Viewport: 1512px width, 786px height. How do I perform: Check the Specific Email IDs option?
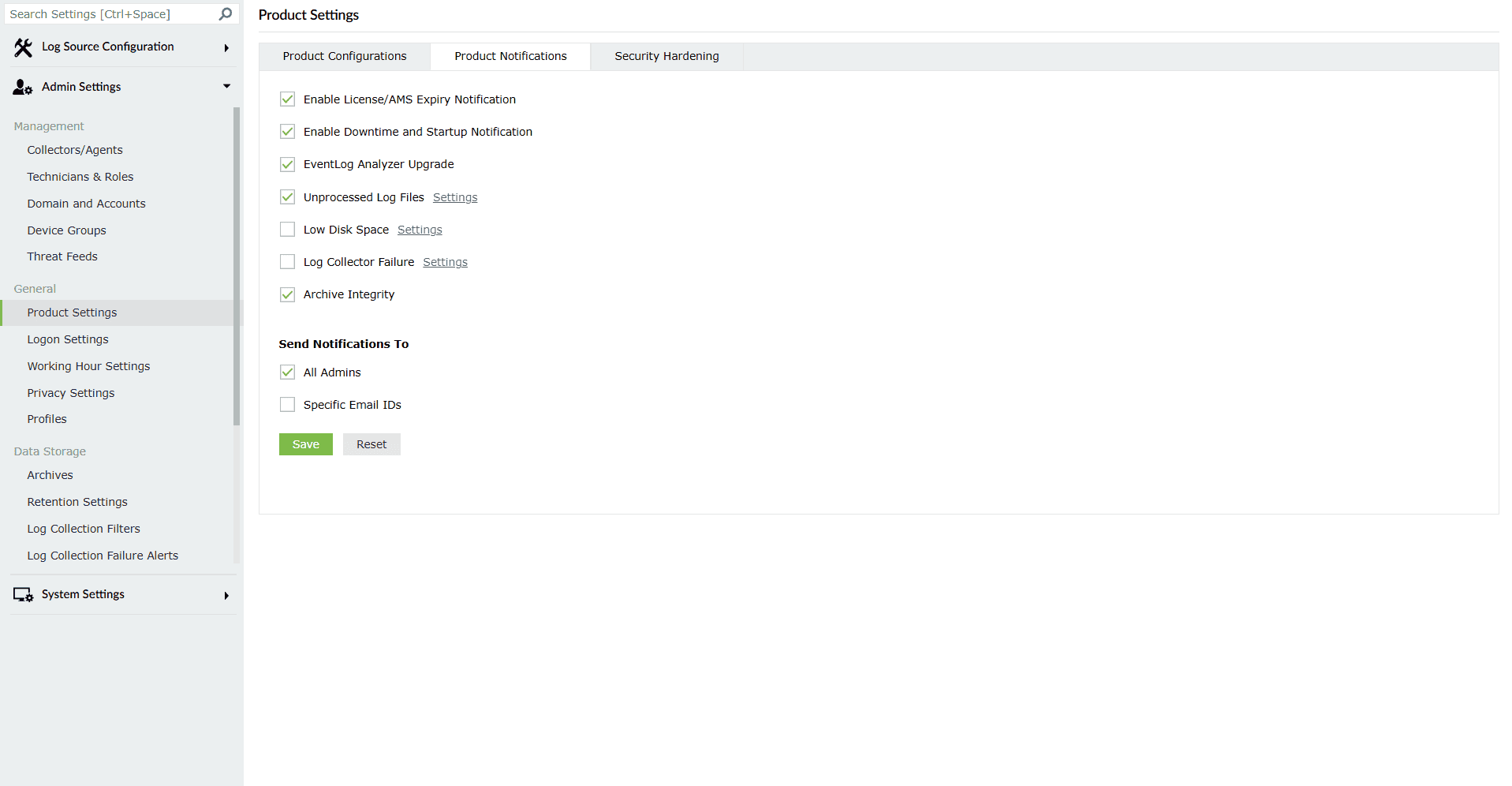coord(287,403)
